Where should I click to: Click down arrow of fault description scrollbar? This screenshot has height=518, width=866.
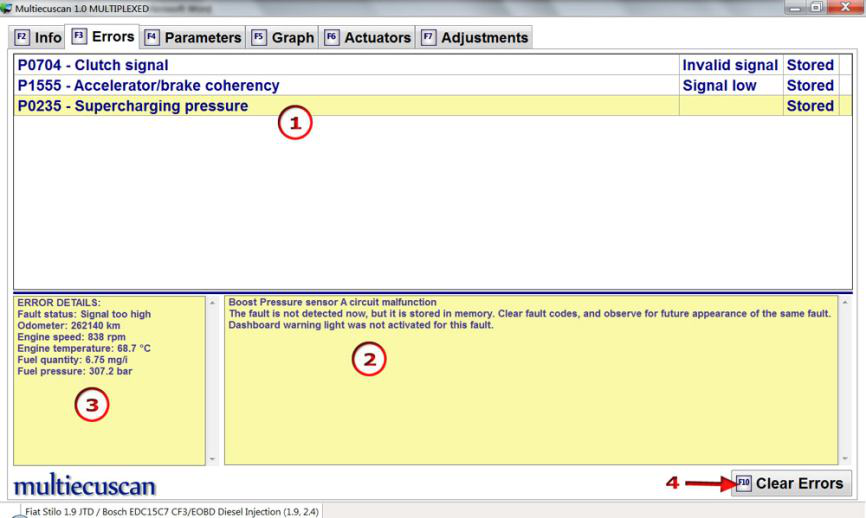(846, 458)
